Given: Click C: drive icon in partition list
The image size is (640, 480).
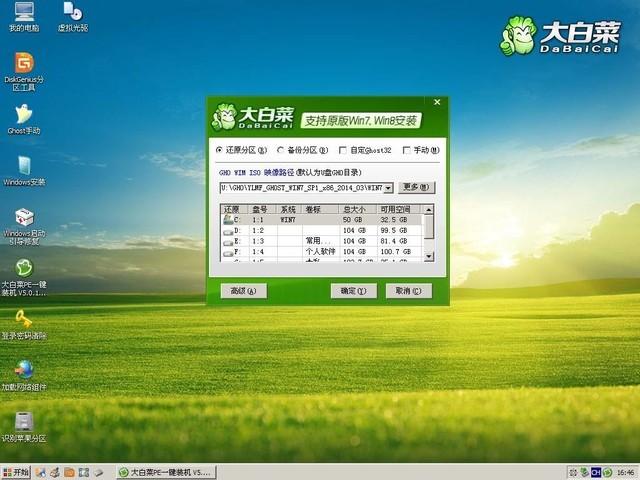Looking at the screenshot, I should coord(228,220).
